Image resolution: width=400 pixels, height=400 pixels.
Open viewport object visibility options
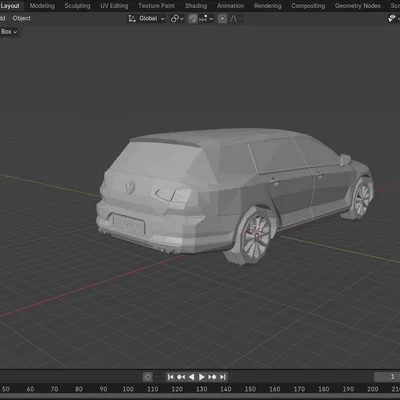click(x=394, y=19)
